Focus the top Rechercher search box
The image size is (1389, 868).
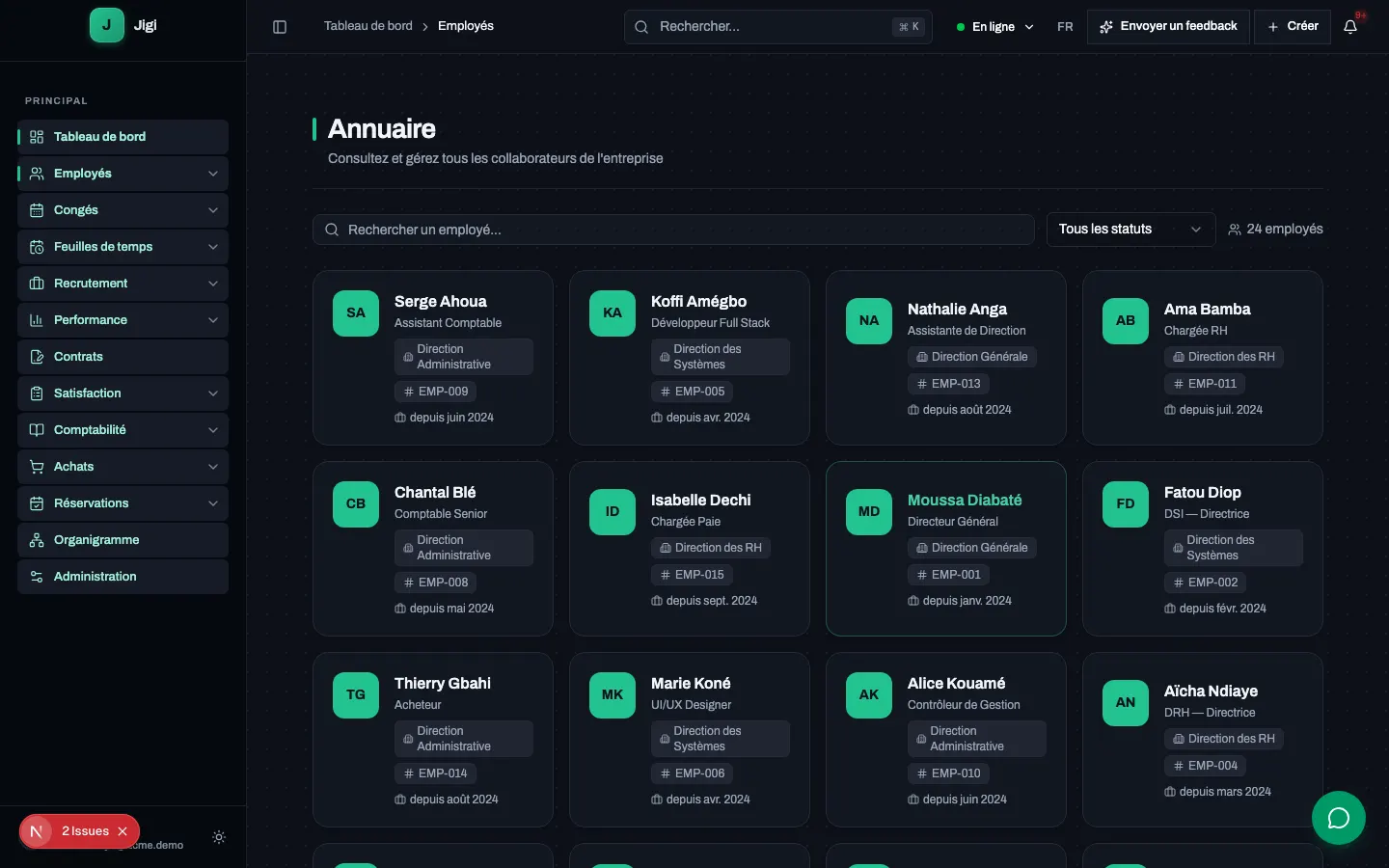[778, 27]
